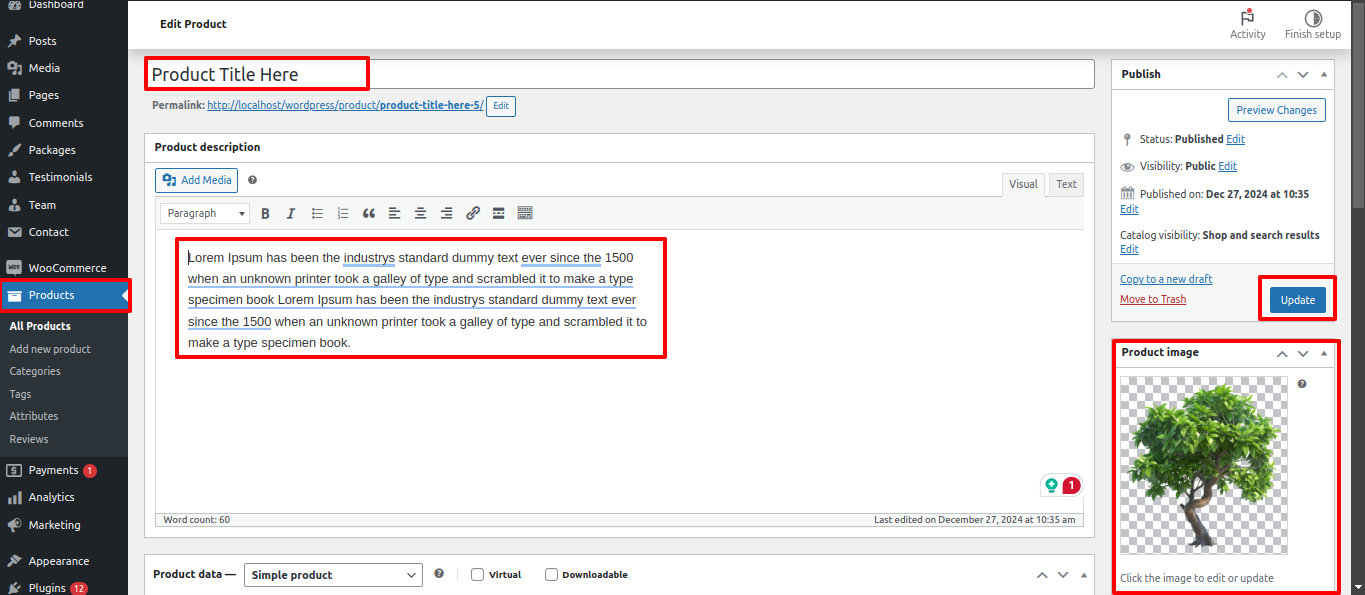Apply blockquote formatting
The width and height of the screenshot is (1365, 595).
tap(369, 213)
